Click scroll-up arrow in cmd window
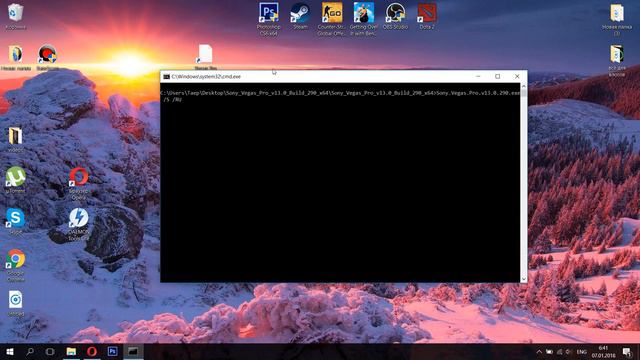 coord(524,86)
